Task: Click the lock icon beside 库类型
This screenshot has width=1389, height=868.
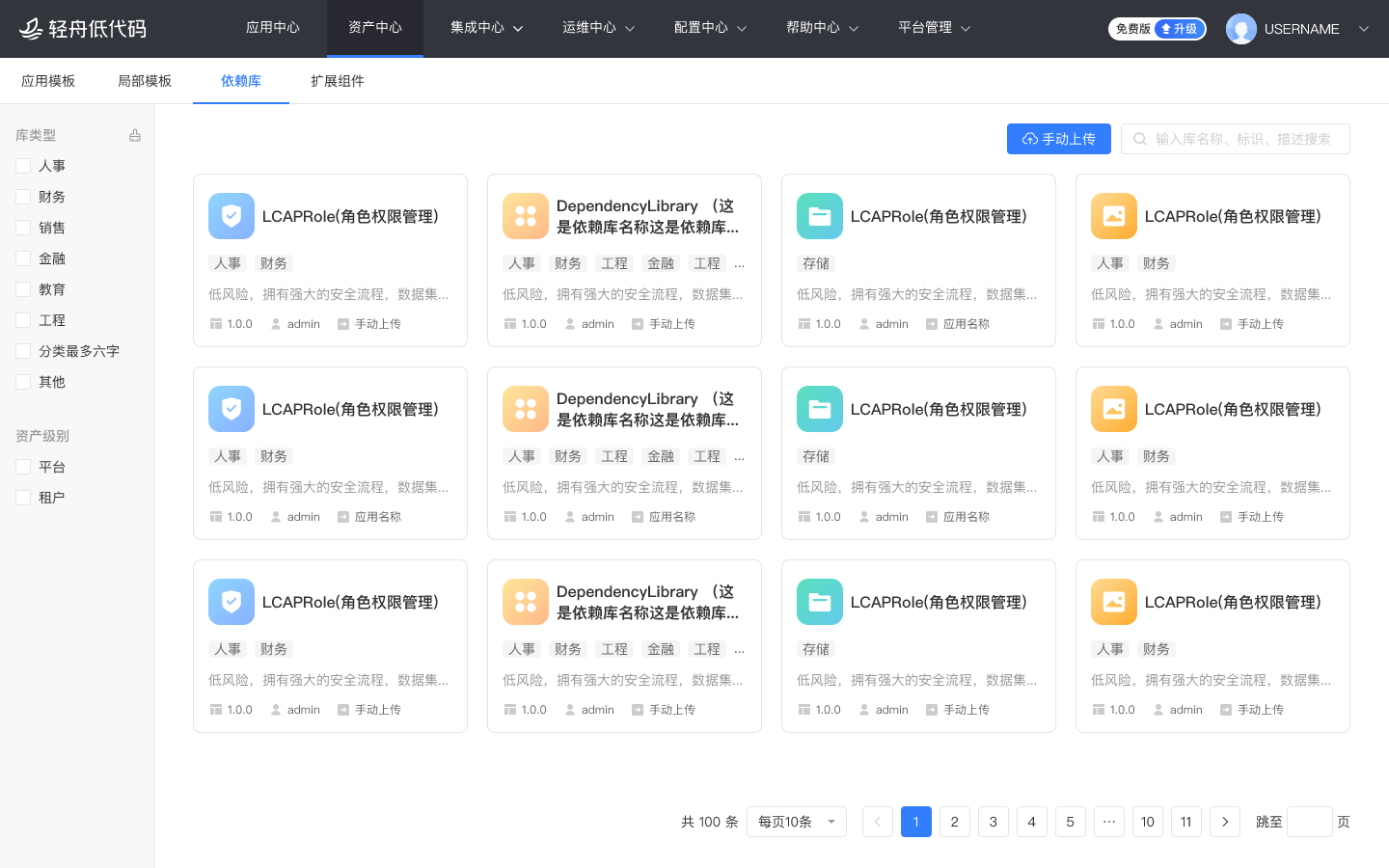Action: click(135, 135)
